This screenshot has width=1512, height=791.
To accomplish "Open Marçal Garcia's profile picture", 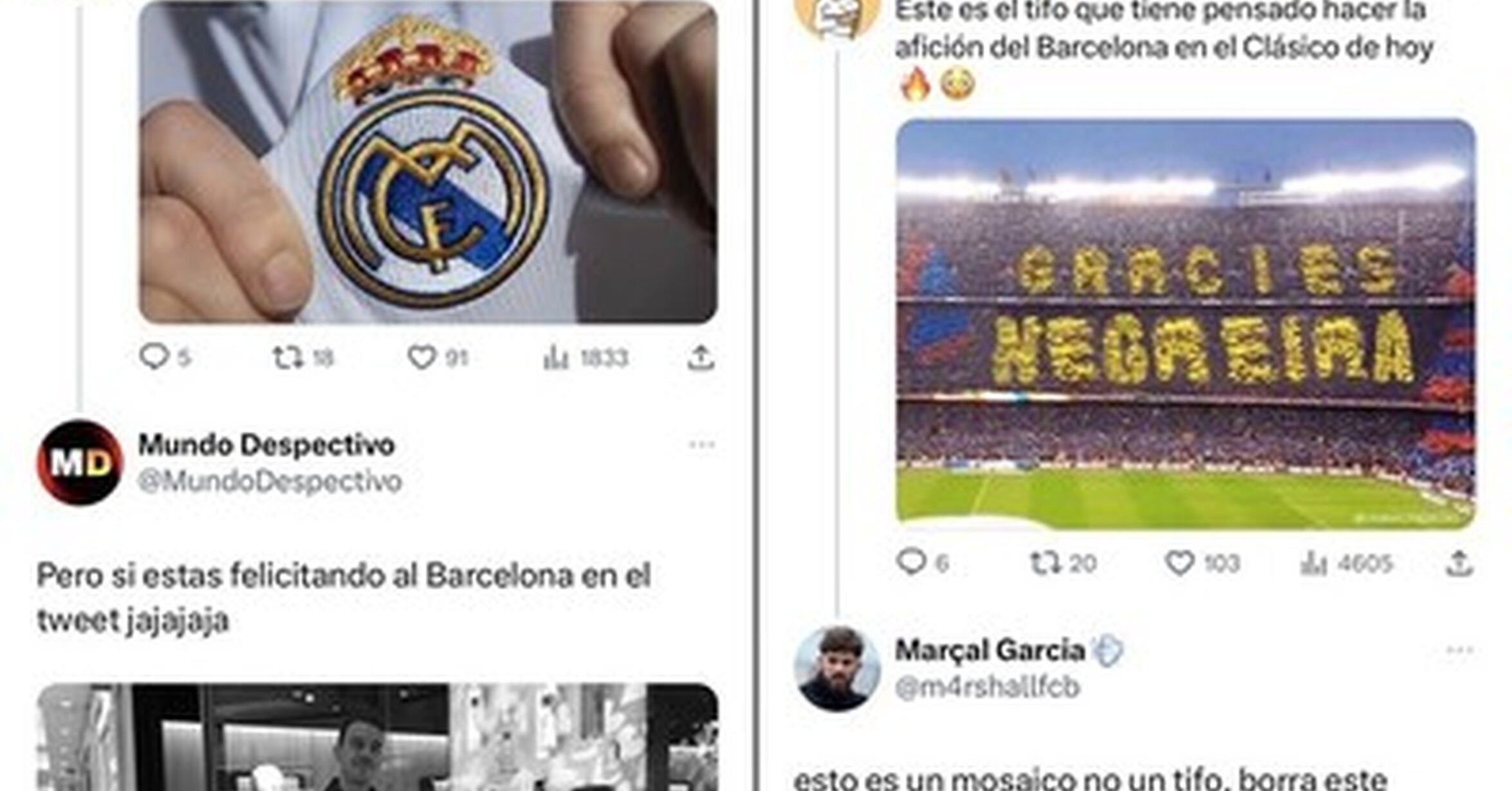I will pyautogui.click(x=837, y=668).
